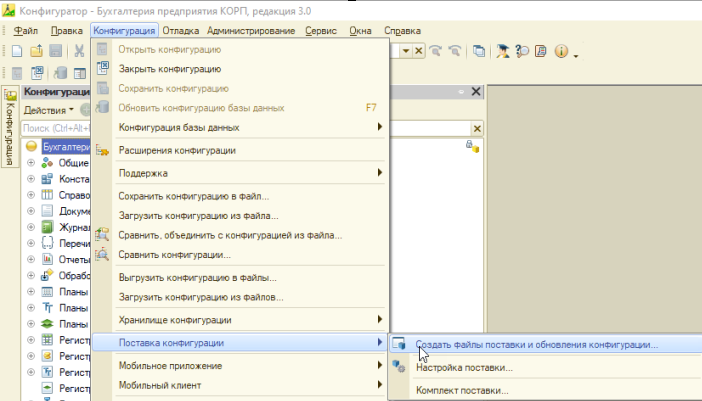Click the lock icon in configuration tree

click(x=472, y=146)
